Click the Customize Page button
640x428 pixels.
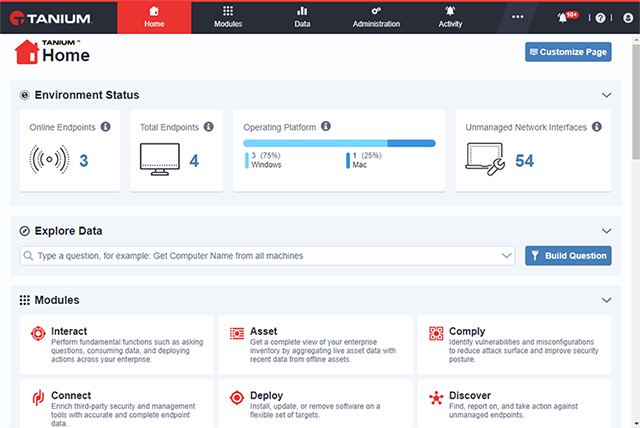568,52
